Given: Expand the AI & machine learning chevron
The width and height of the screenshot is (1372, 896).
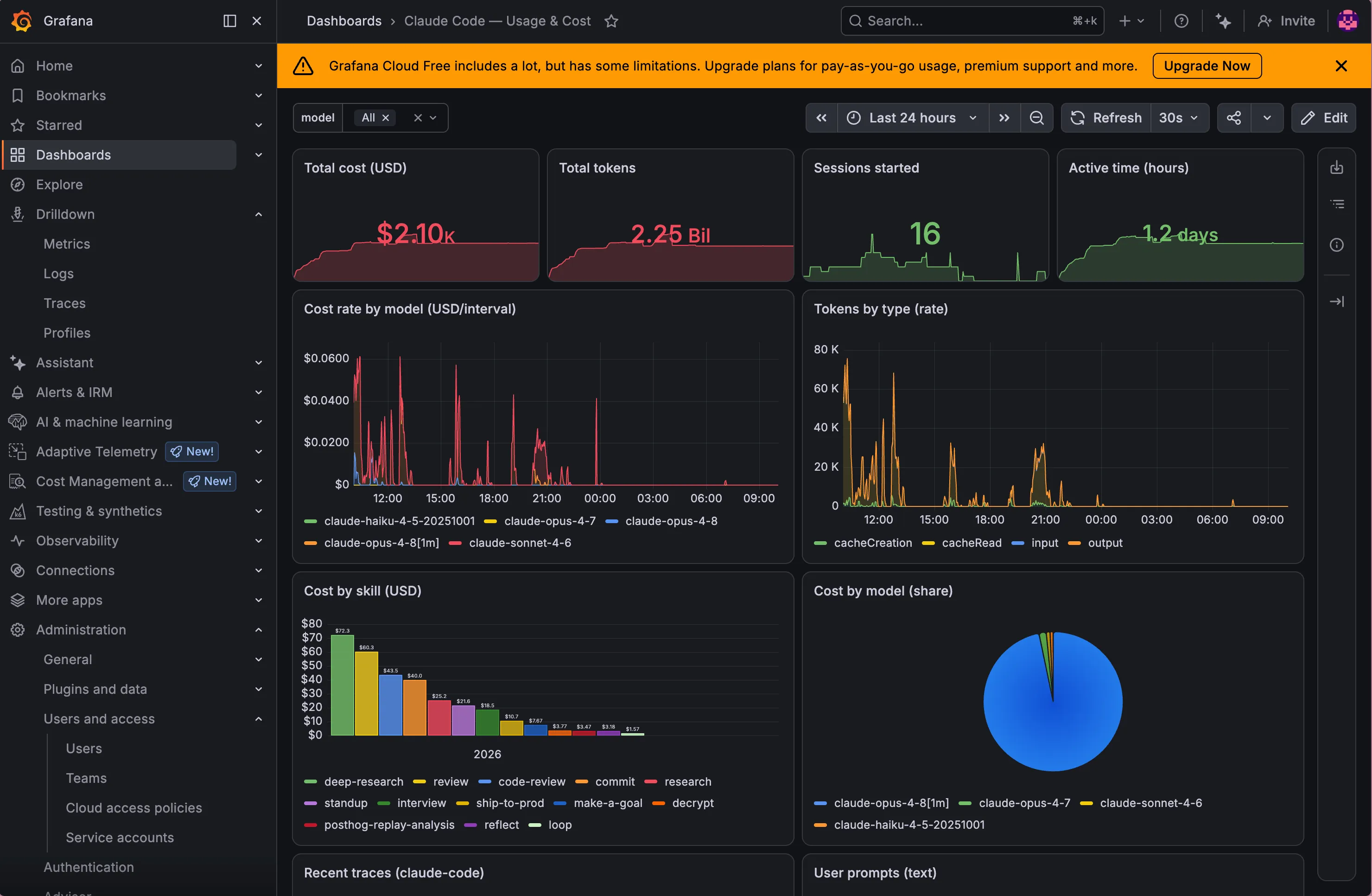Looking at the screenshot, I should pyautogui.click(x=258, y=422).
